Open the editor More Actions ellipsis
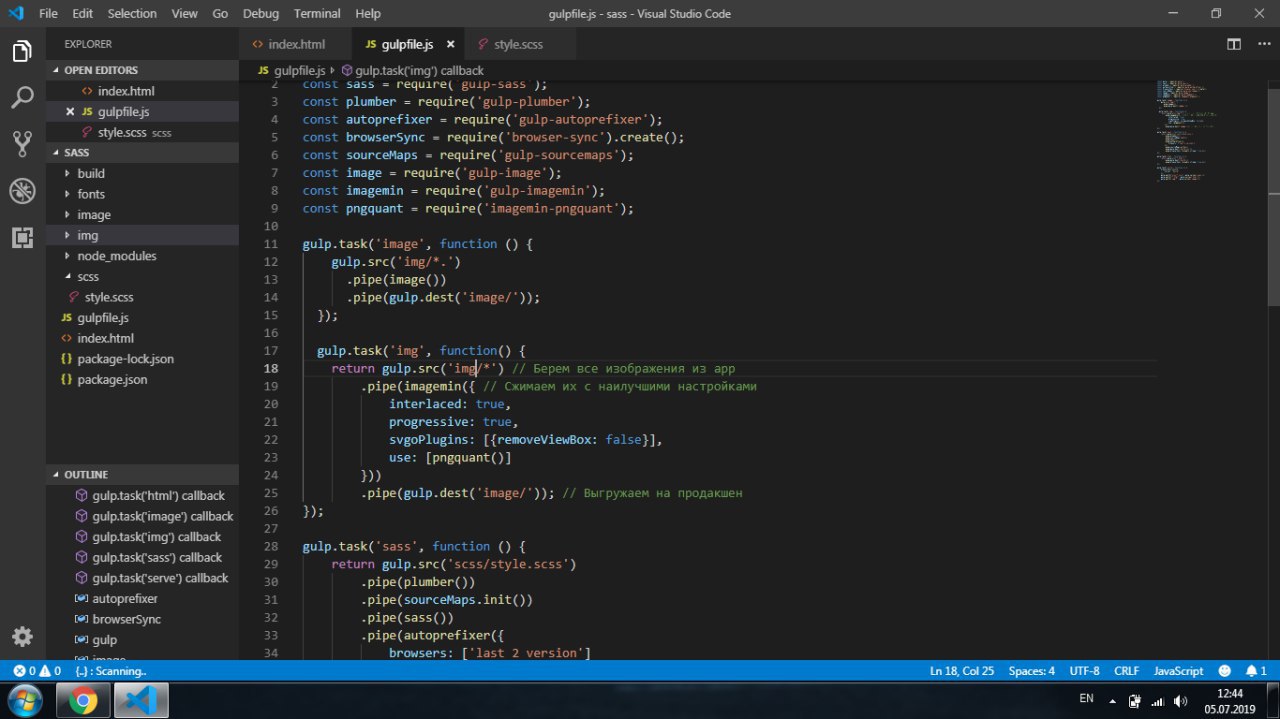Screen dimensions: 1280x719 (1262, 44)
